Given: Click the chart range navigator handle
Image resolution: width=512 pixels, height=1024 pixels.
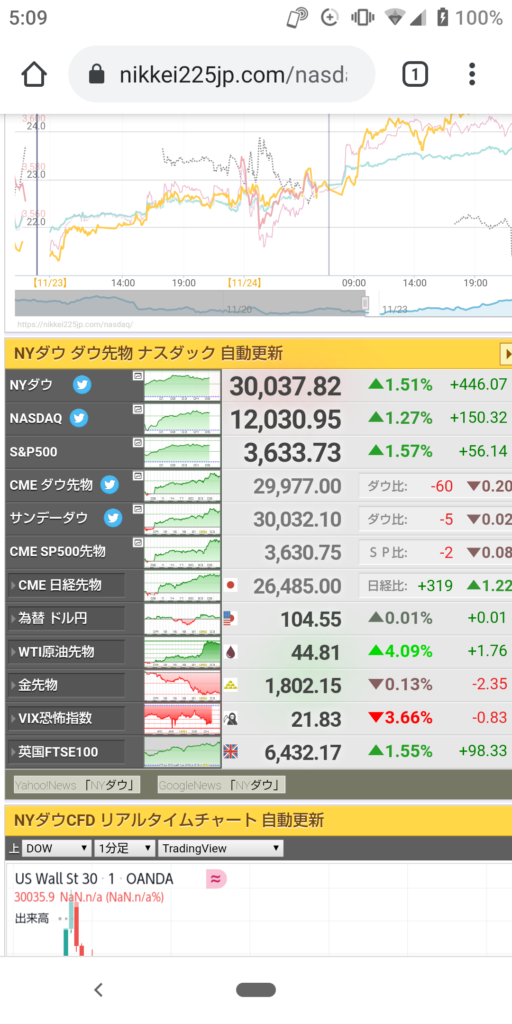Looking at the screenshot, I should pyautogui.click(x=365, y=303).
